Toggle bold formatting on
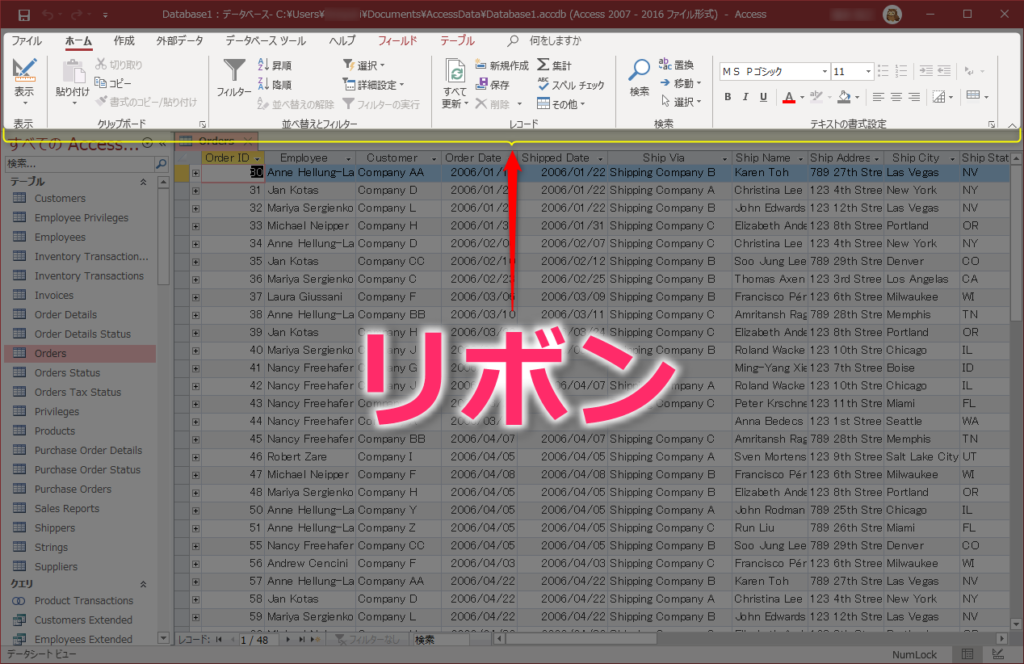The width and height of the screenshot is (1024, 664). pyautogui.click(x=728, y=96)
